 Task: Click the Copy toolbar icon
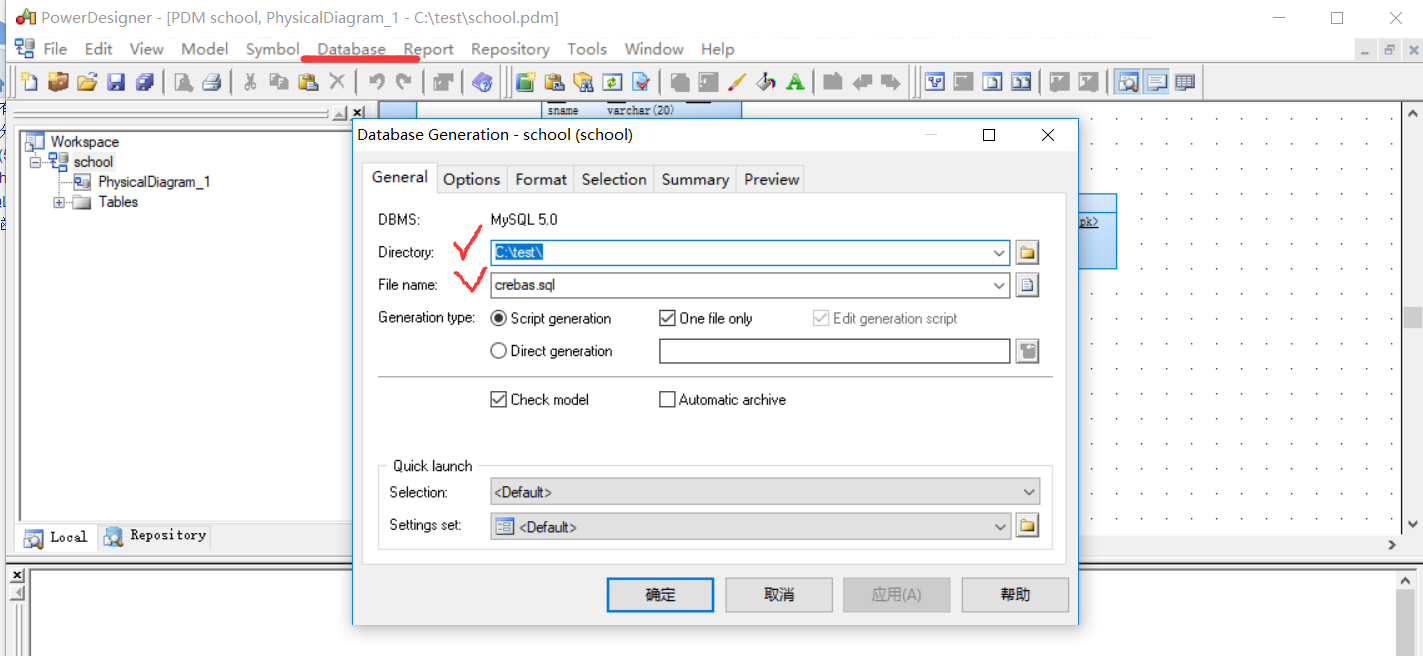click(x=279, y=82)
